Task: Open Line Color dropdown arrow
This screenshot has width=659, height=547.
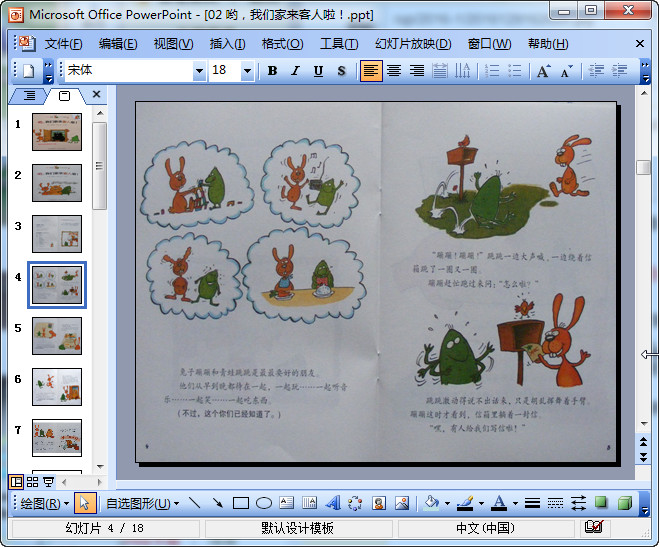Action: point(481,503)
